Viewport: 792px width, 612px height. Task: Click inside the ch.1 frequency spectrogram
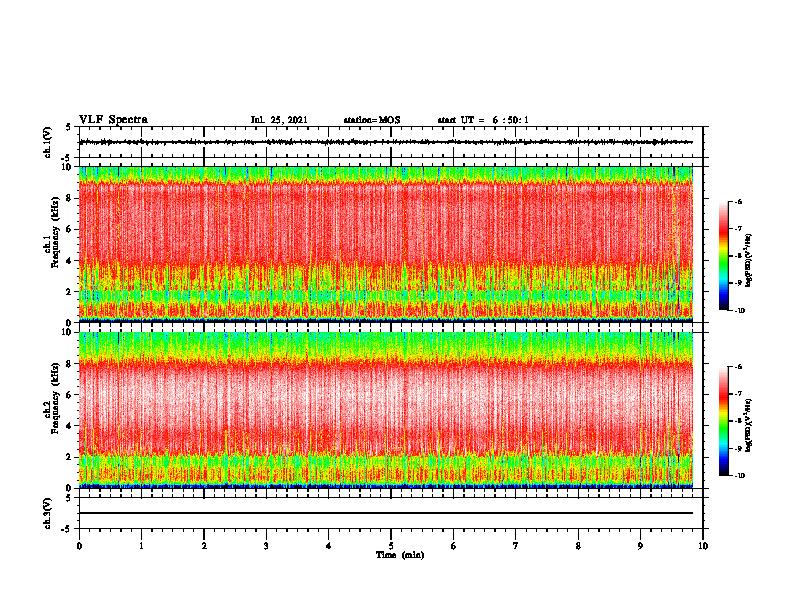(386, 244)
